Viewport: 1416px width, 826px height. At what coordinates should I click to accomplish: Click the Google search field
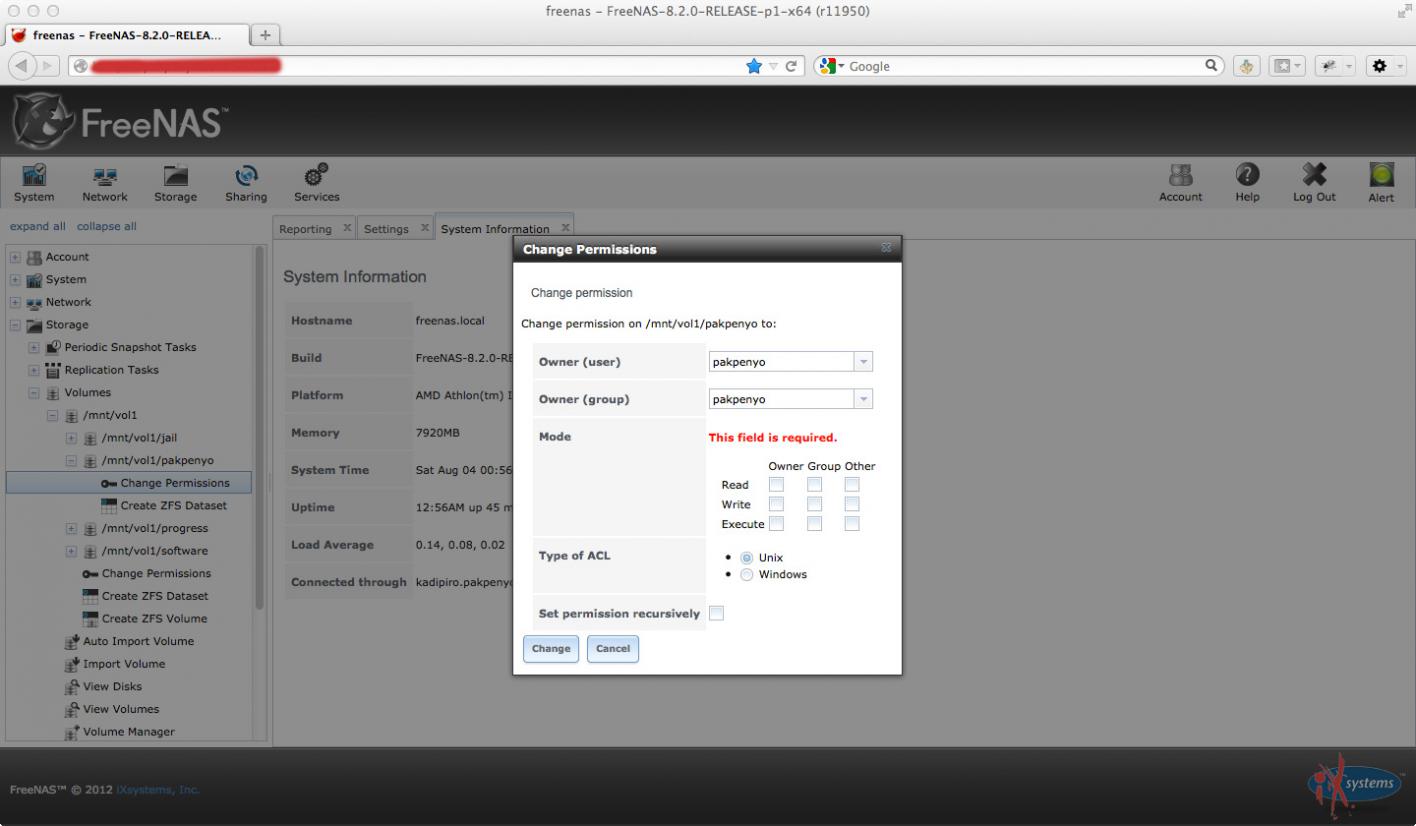coord(1020,66)
